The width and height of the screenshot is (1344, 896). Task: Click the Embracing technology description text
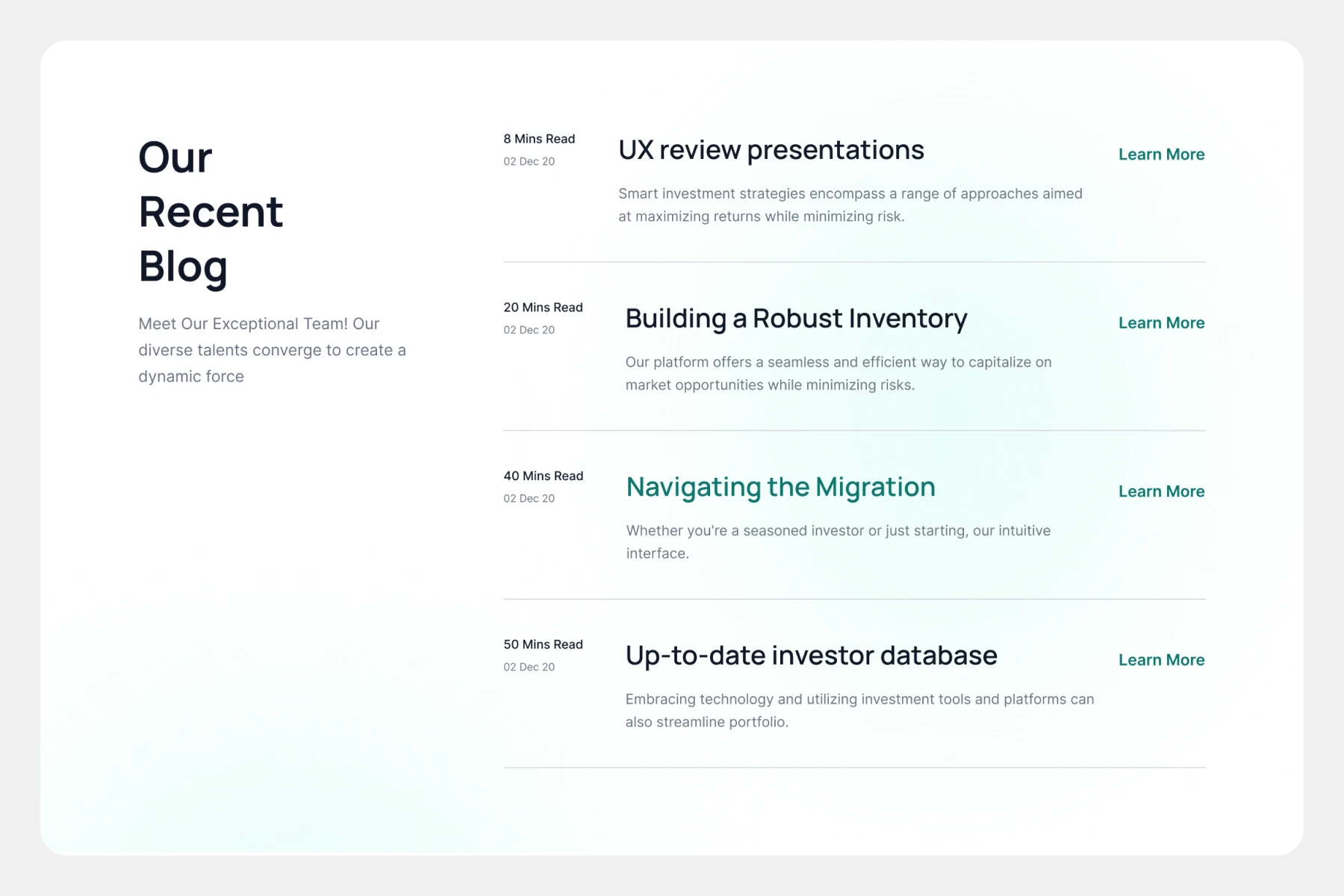pyautogui.click(x=859, y=710)
